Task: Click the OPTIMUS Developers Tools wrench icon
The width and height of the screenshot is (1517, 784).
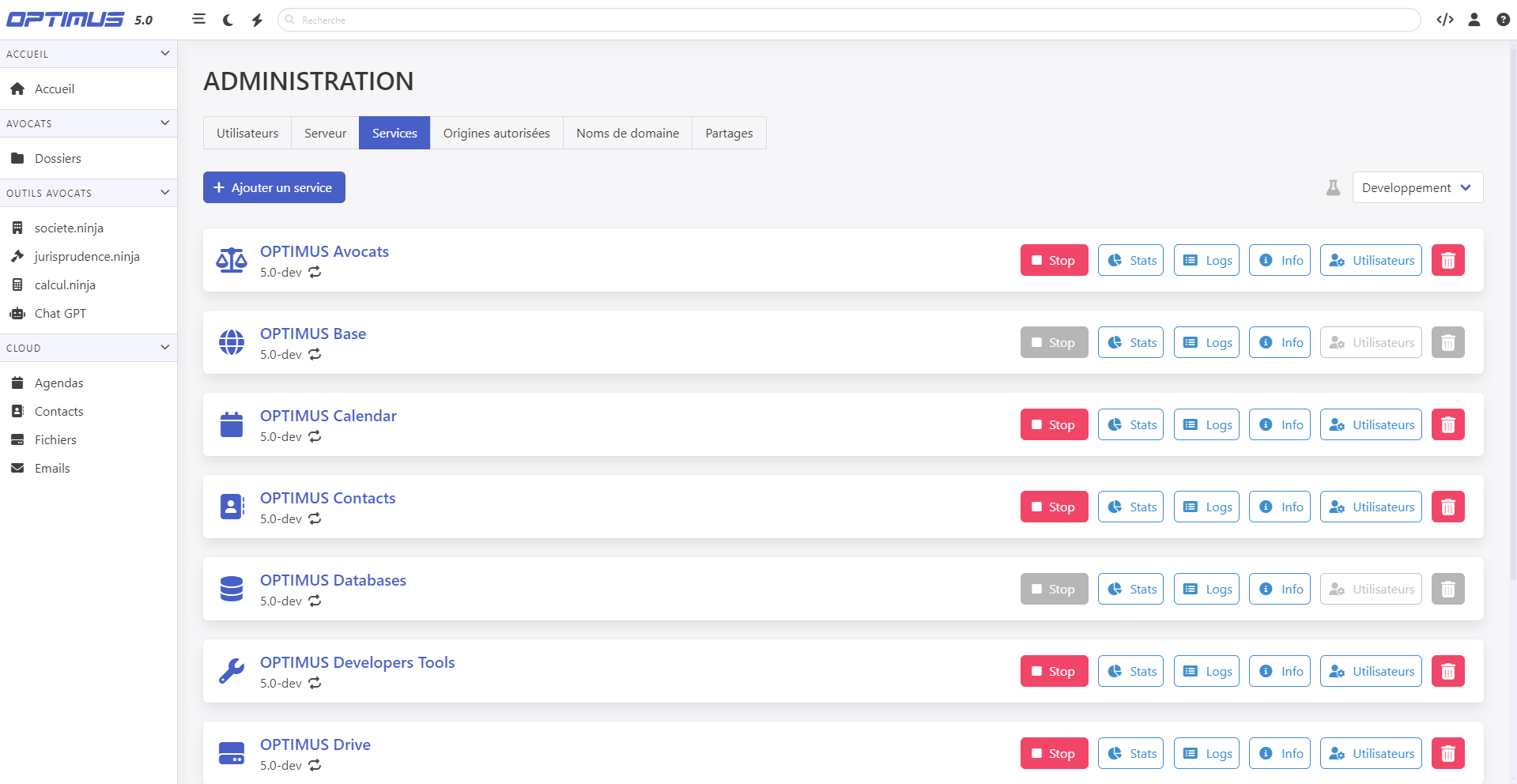Action: (x=232, y=671)
